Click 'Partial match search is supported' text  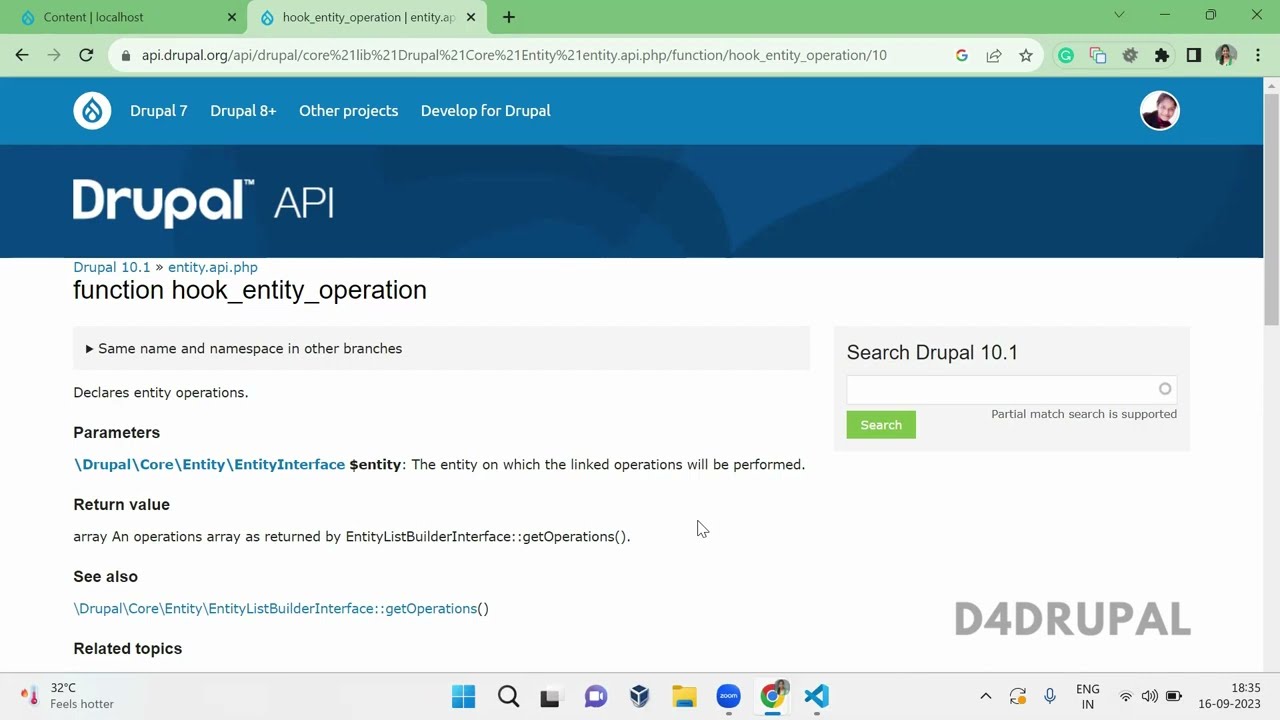point(1084,414)
